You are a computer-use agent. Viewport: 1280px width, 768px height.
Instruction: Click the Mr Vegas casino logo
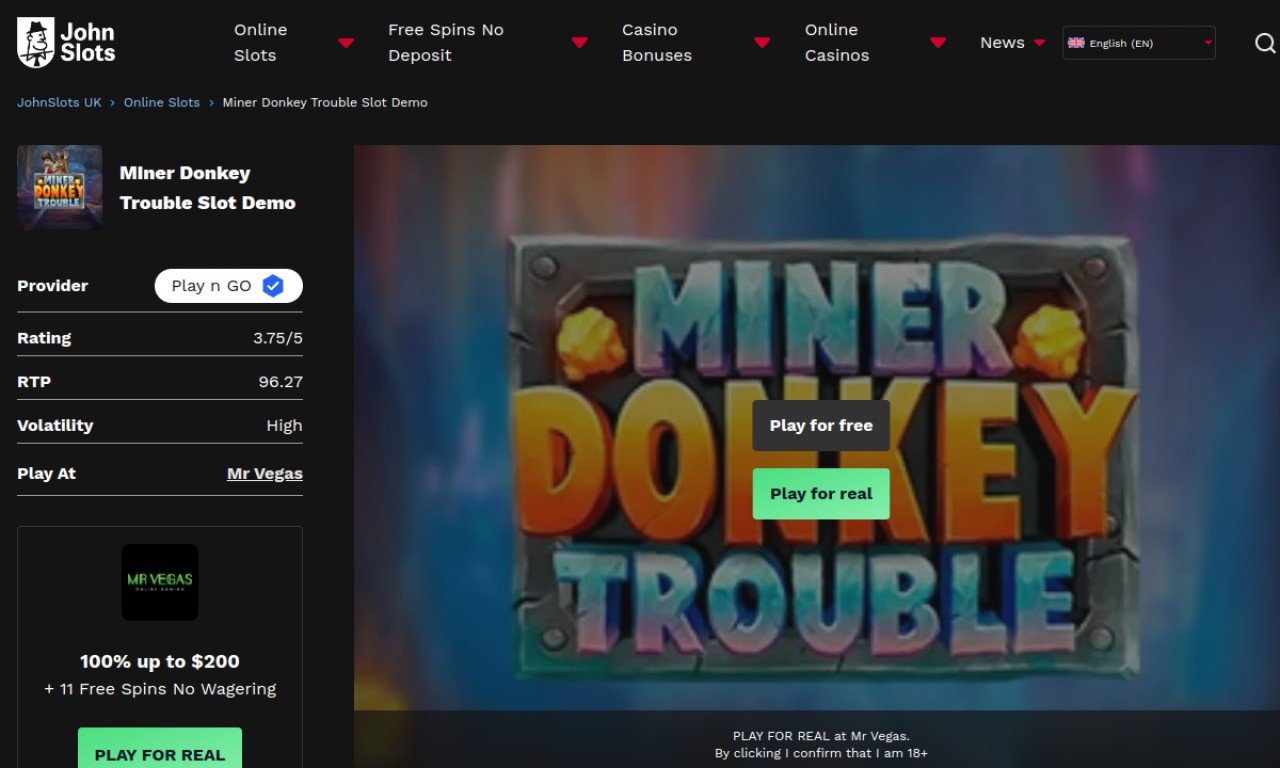[x=160, y=582]
